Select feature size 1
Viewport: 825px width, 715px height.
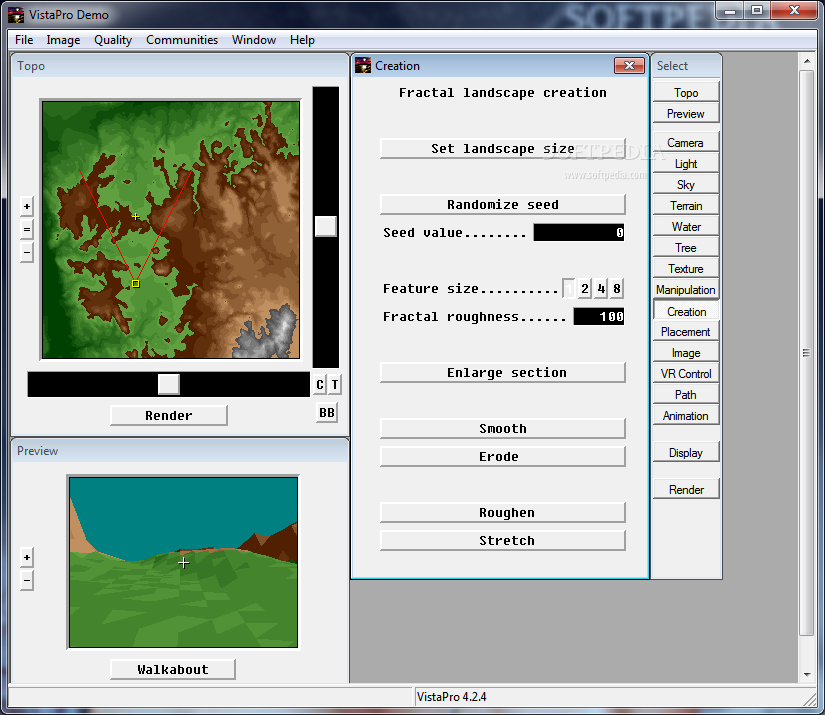(569, 288)
